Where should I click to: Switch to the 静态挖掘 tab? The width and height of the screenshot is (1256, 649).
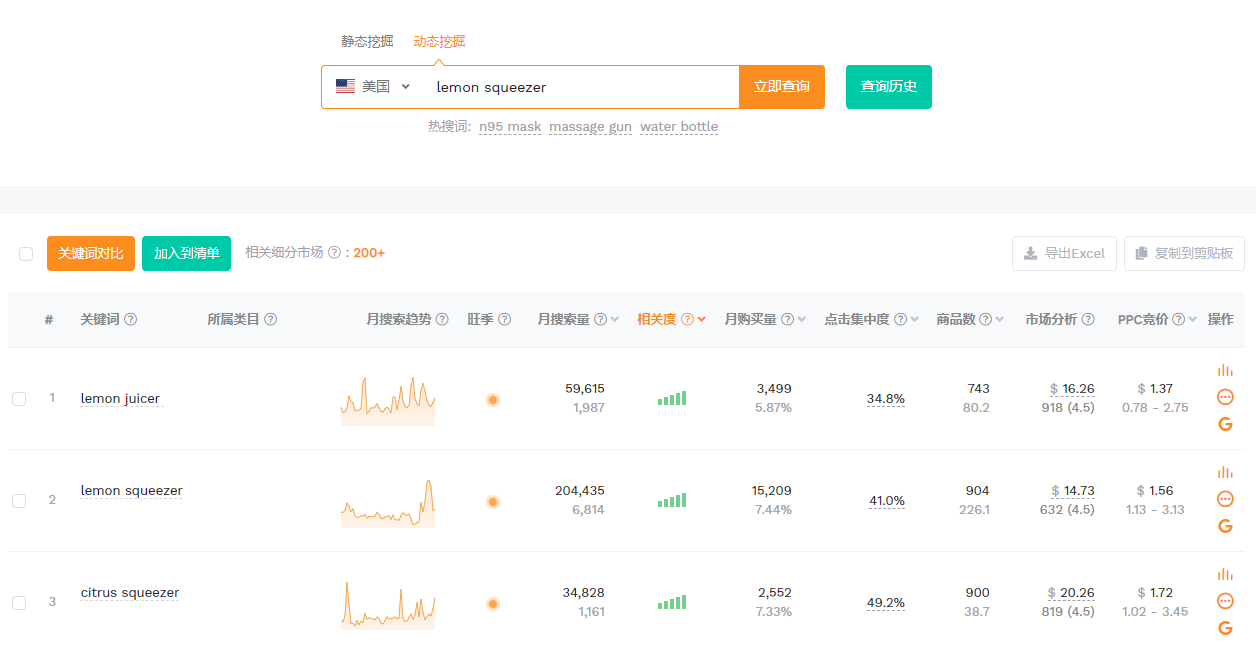point(367,42)
